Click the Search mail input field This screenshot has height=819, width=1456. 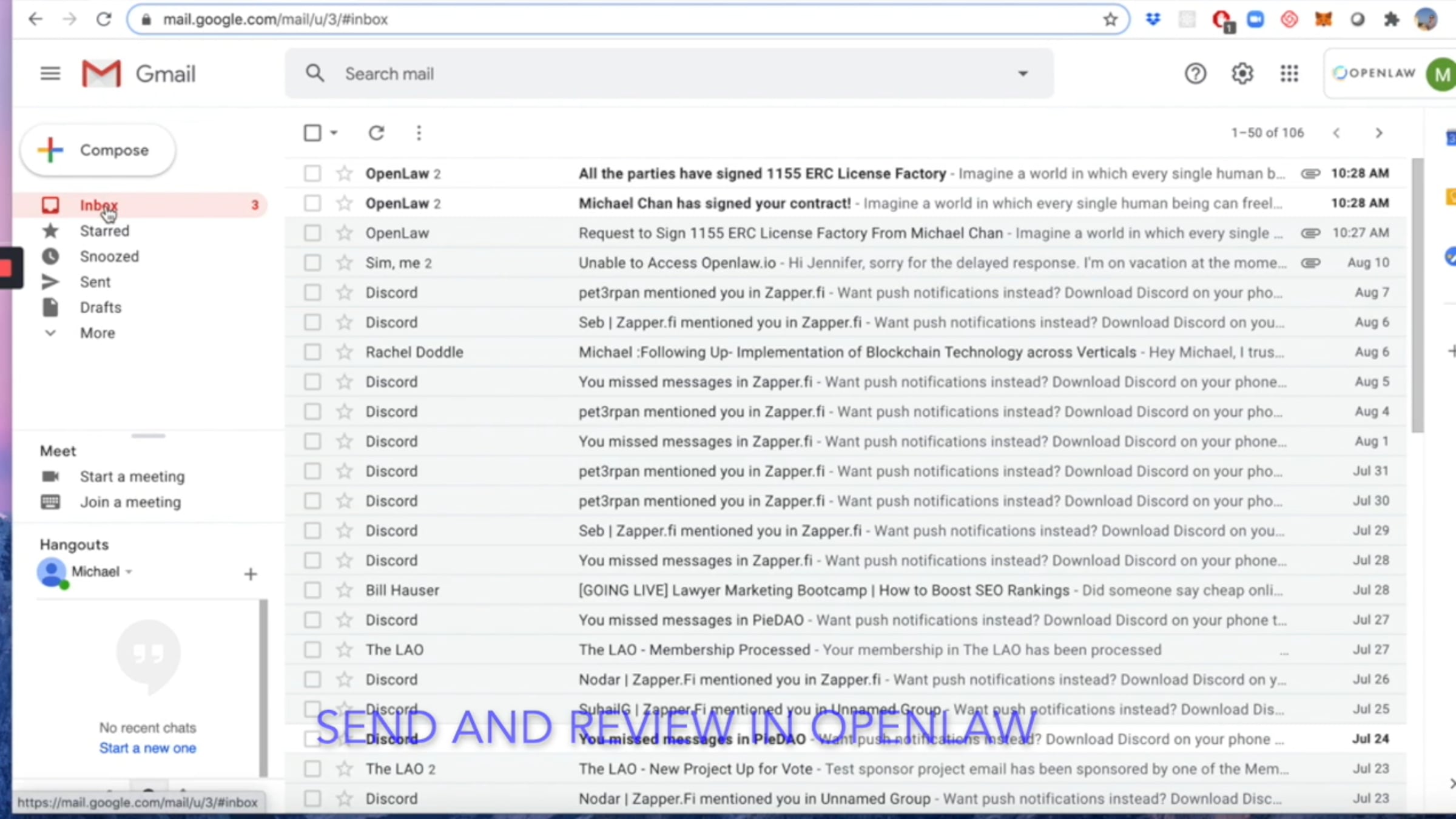(x=669, y=74)
